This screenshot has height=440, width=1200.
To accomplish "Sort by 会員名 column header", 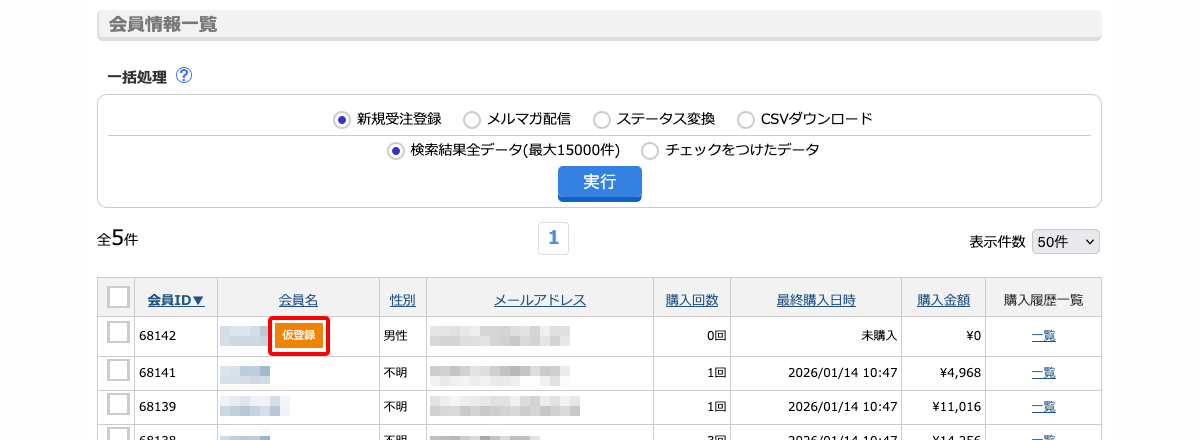I will (x=298, y=299).
